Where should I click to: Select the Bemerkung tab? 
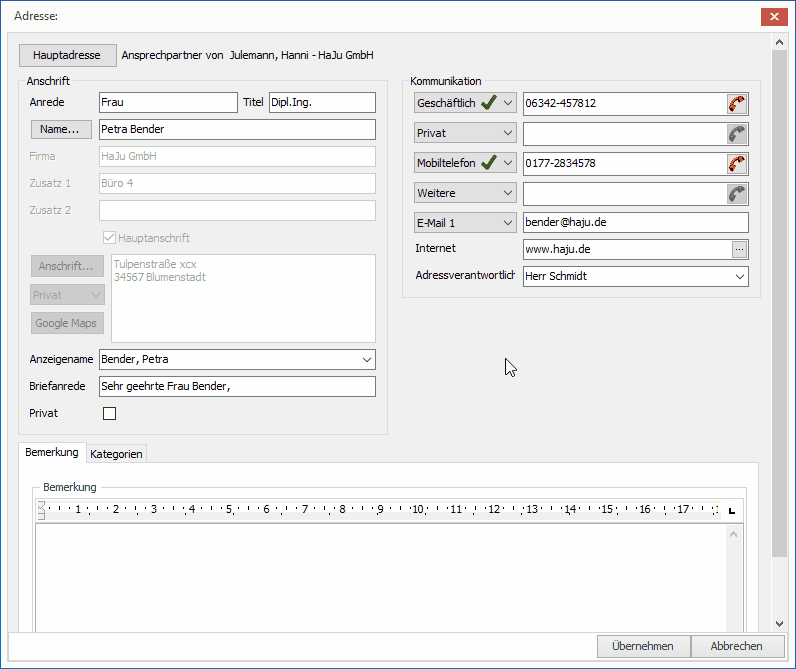[x=52, y=452]
